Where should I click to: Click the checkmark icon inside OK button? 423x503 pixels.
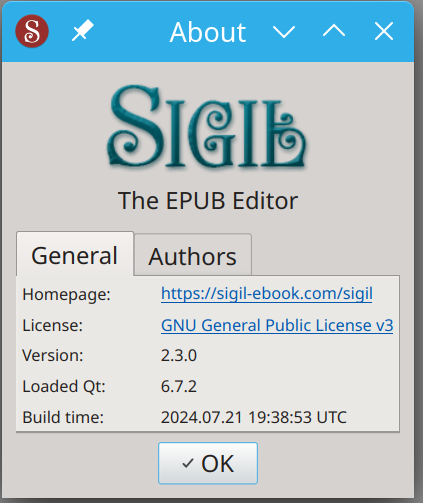pos(188,463)
